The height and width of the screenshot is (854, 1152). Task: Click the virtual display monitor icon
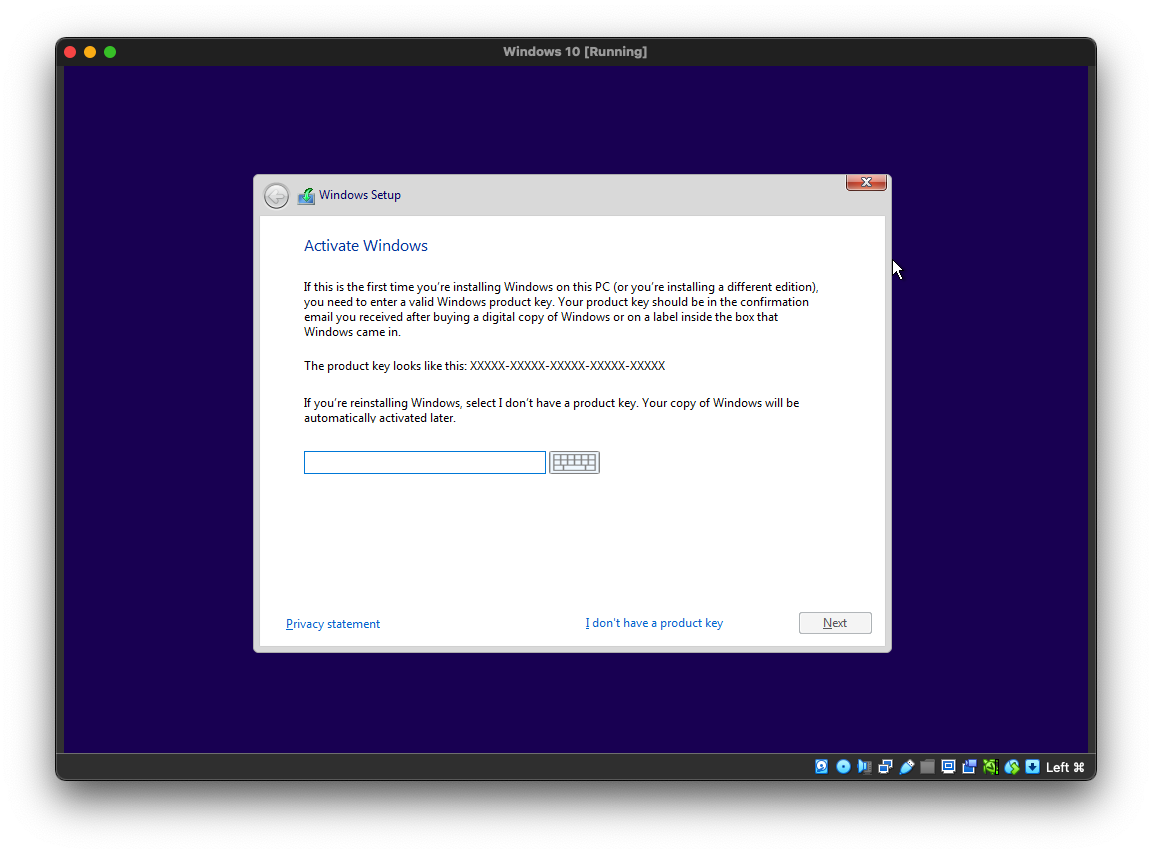[948, 767]
